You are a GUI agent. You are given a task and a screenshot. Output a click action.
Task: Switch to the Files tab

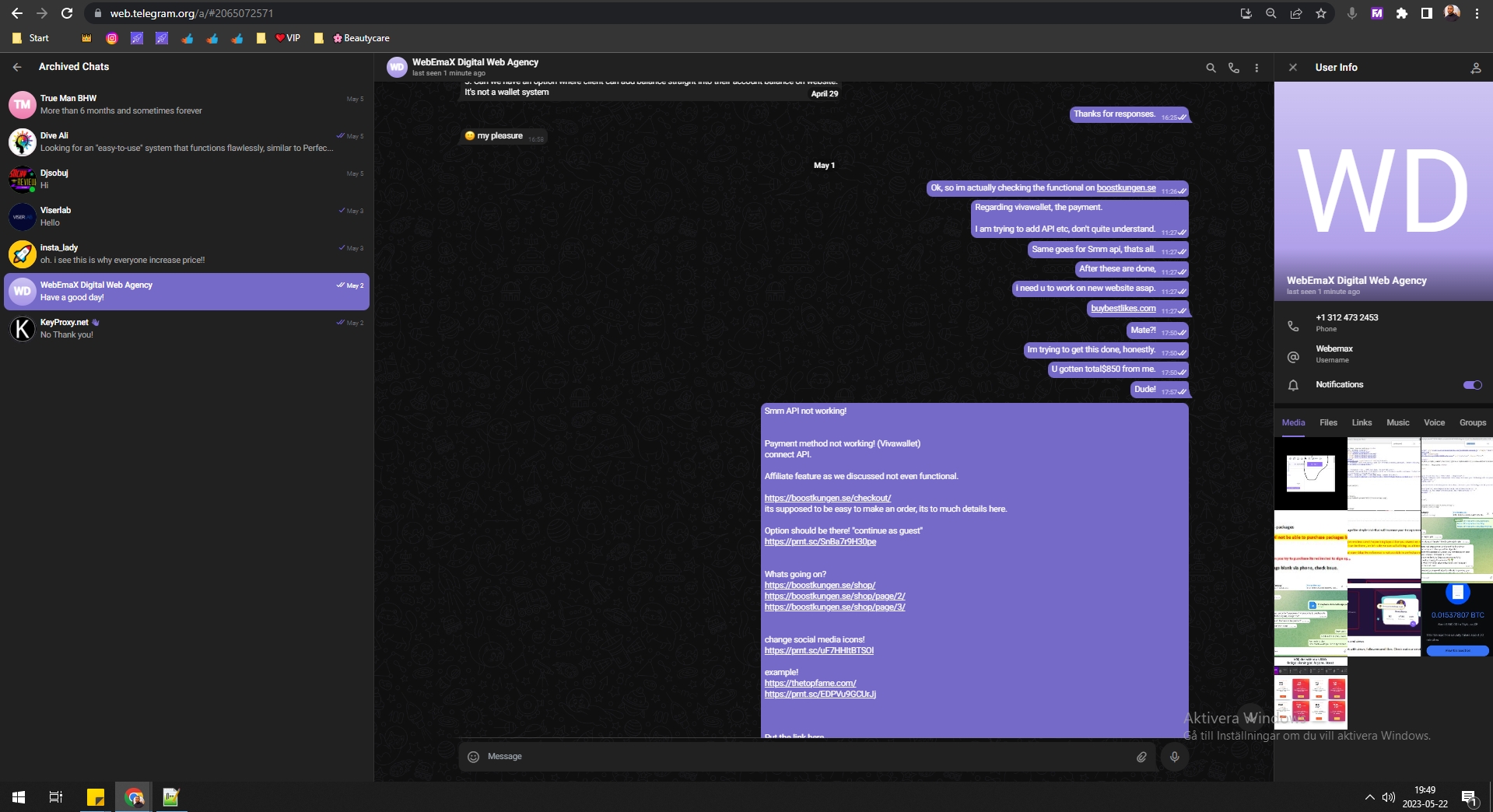pos(1328,422)
